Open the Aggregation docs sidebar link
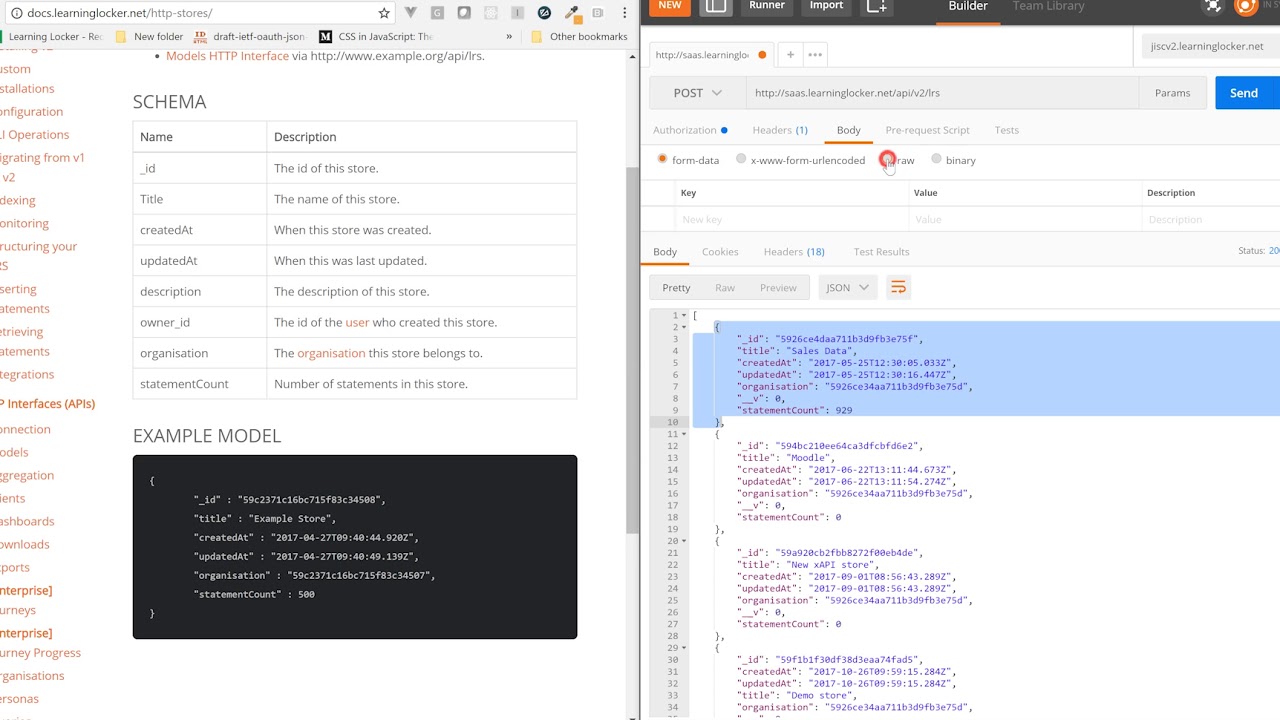 tap(27, 475)
